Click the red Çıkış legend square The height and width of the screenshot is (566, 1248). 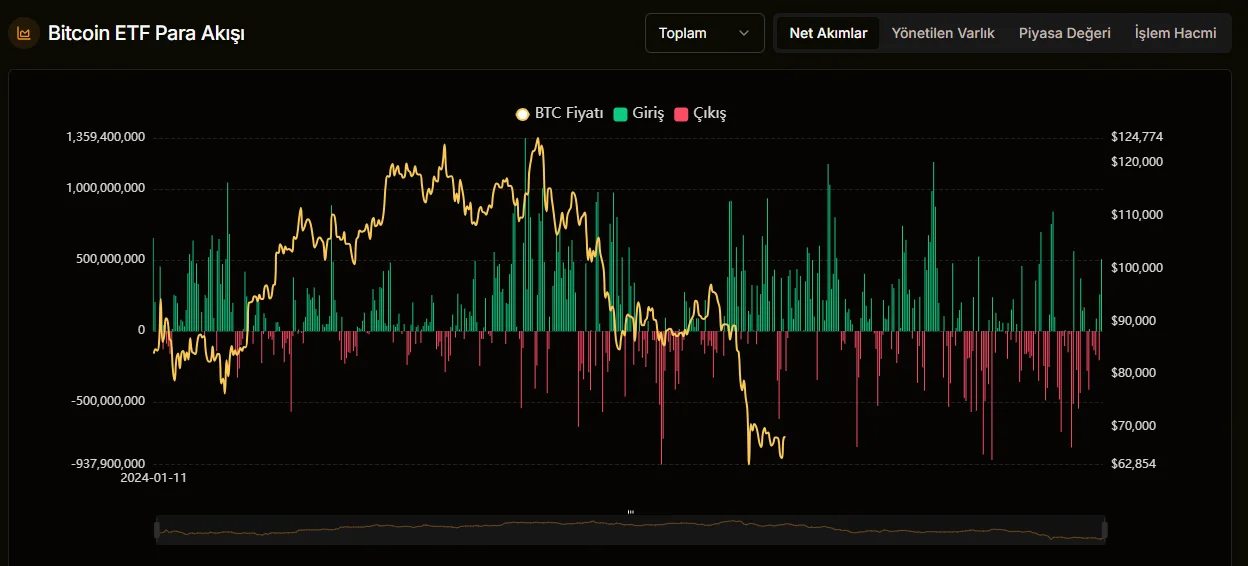click(682, 114)
